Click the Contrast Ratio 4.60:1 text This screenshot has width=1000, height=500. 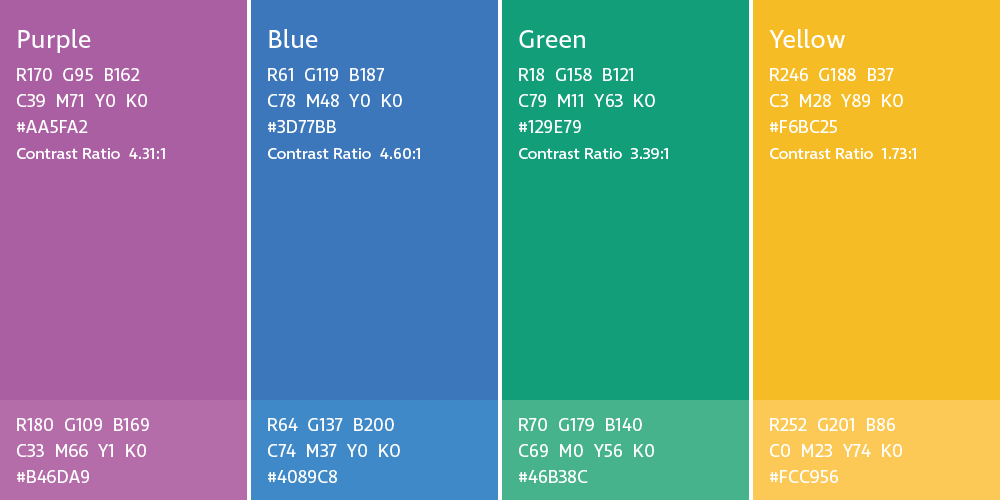click(x=344, y=154)
